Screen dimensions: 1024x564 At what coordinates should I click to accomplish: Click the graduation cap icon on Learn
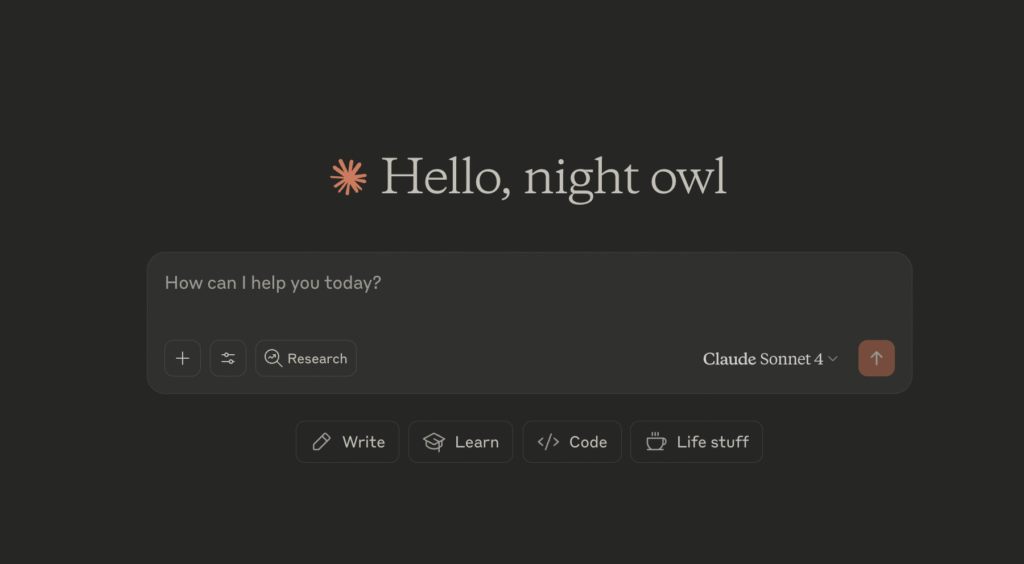pyautogui.click(x=434, y=442)
